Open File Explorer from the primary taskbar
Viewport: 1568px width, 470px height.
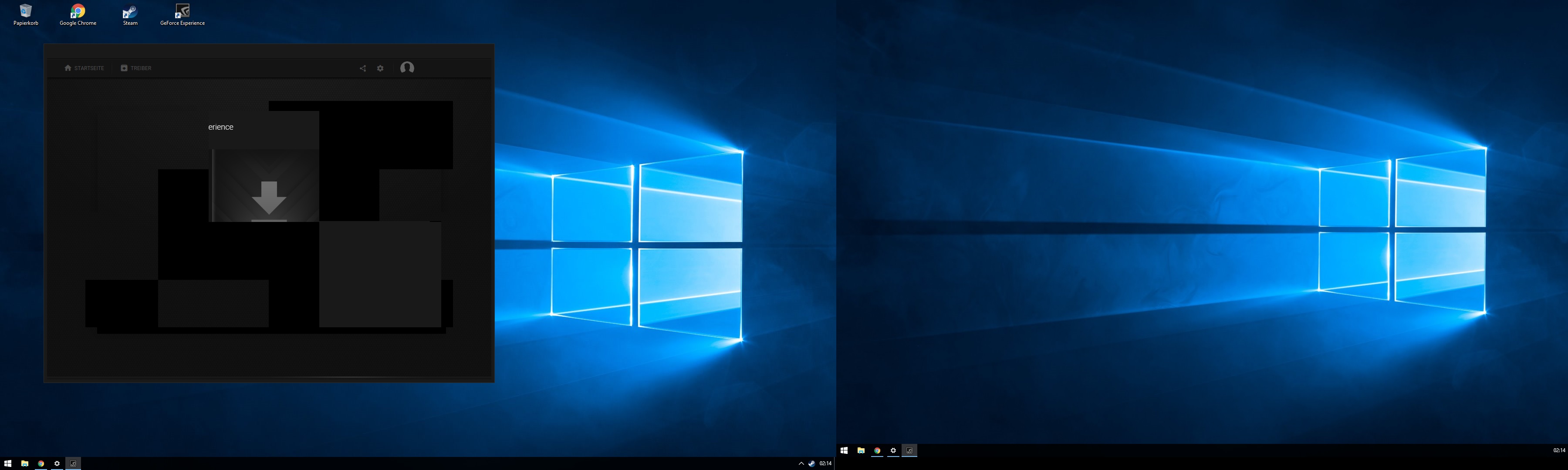[25, 463]
